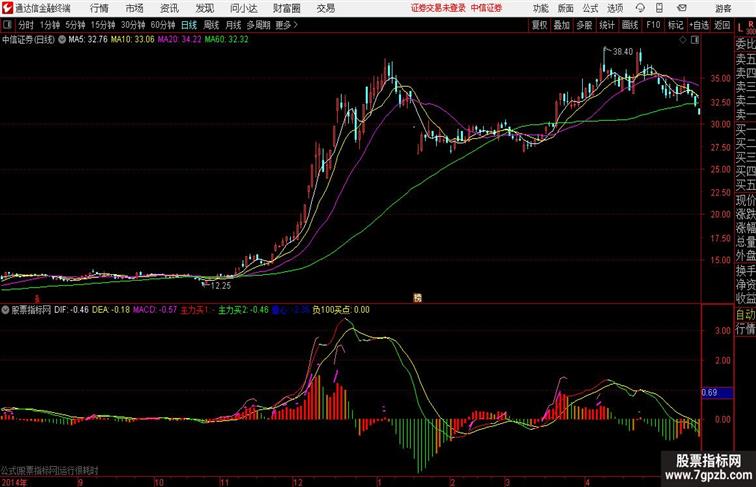Select the 月线 monthly period tab

(233, 25)
